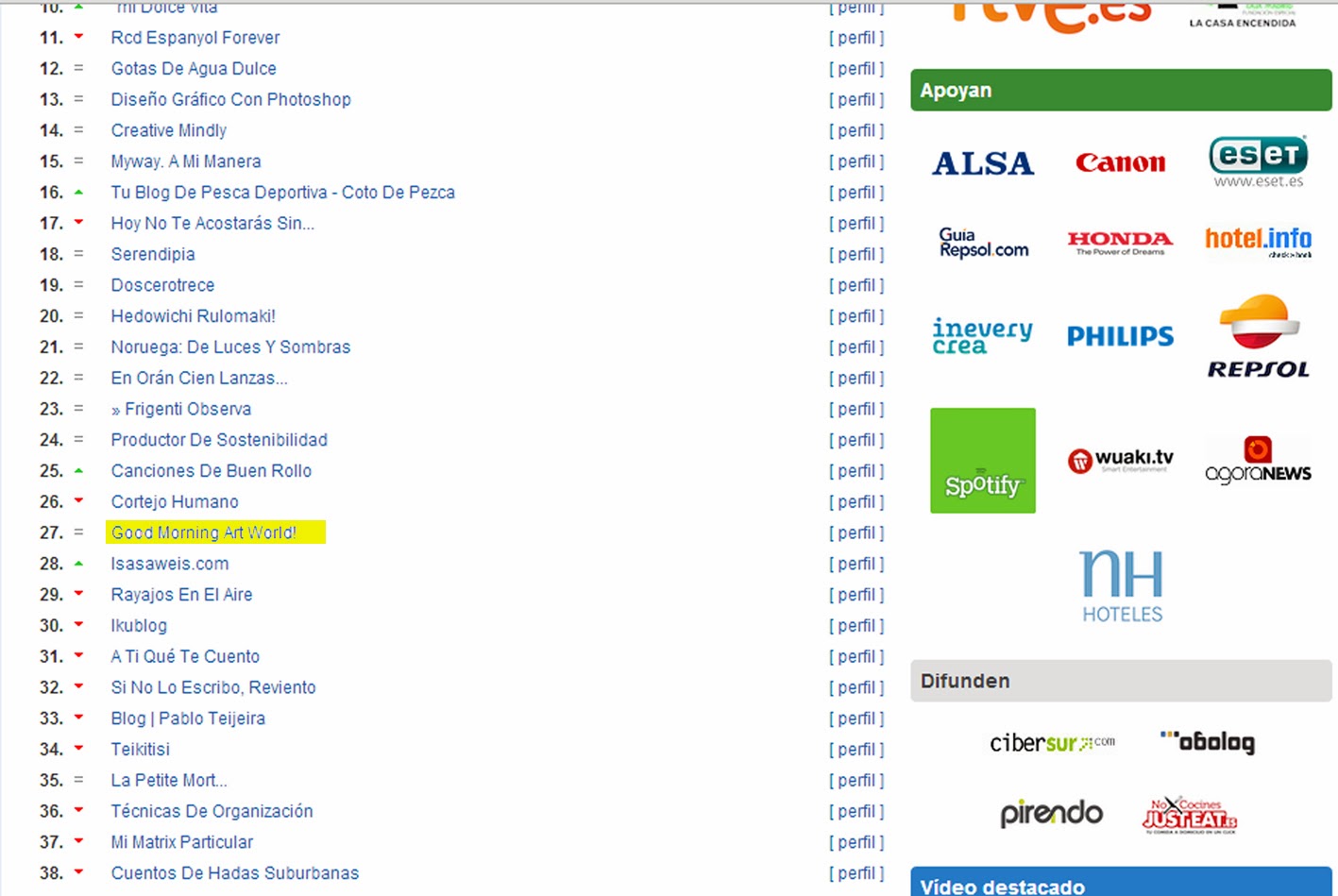Image resolution: width=1338 pixels, height=896 pixels.
Task: View perfil of Cuentos De Hadas Suburbanas
Action: pos(856,873)
